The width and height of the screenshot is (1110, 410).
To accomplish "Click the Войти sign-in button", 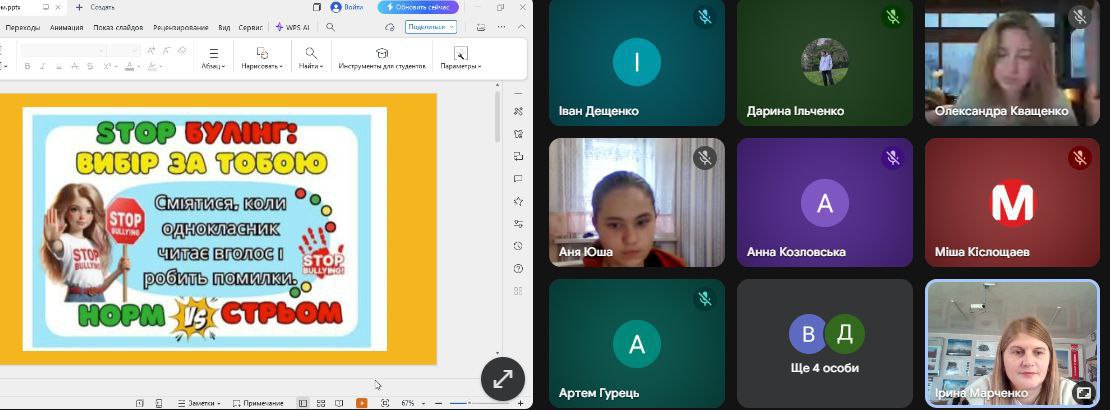I will click(346, 7).
